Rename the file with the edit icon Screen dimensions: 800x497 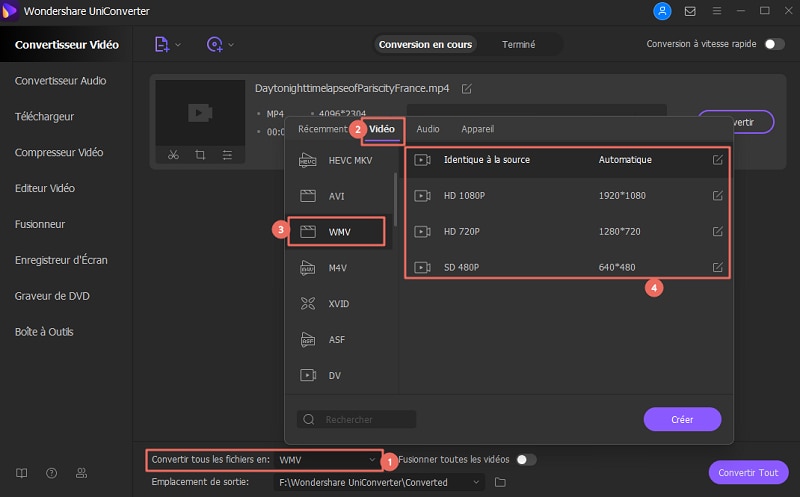[x=466, y=89]
